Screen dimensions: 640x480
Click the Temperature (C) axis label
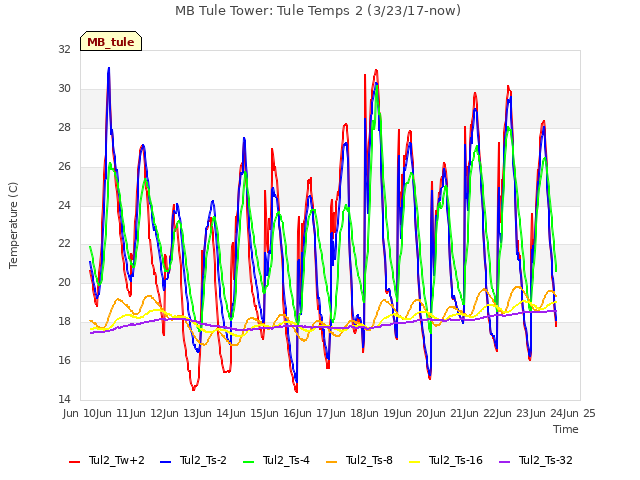point(13,225)
